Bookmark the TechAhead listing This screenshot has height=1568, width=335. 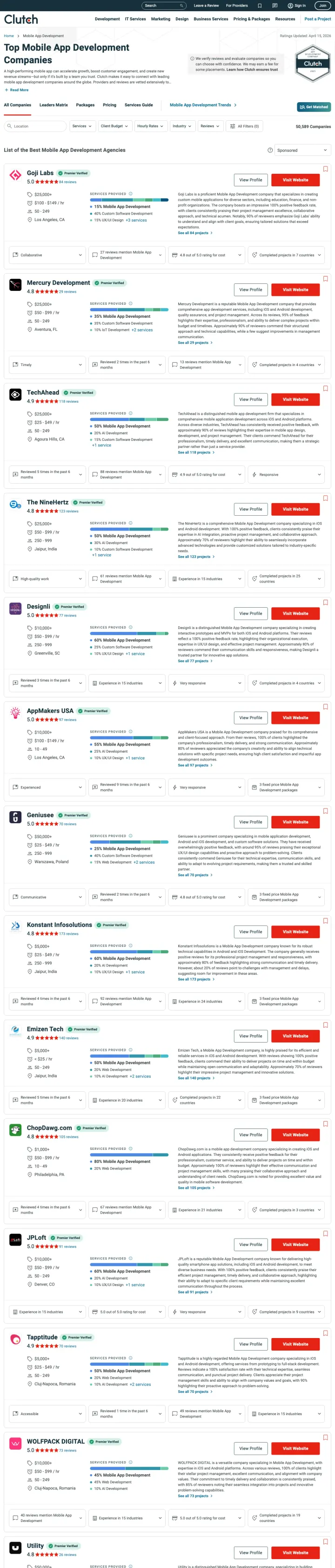[x=325, y=388]
